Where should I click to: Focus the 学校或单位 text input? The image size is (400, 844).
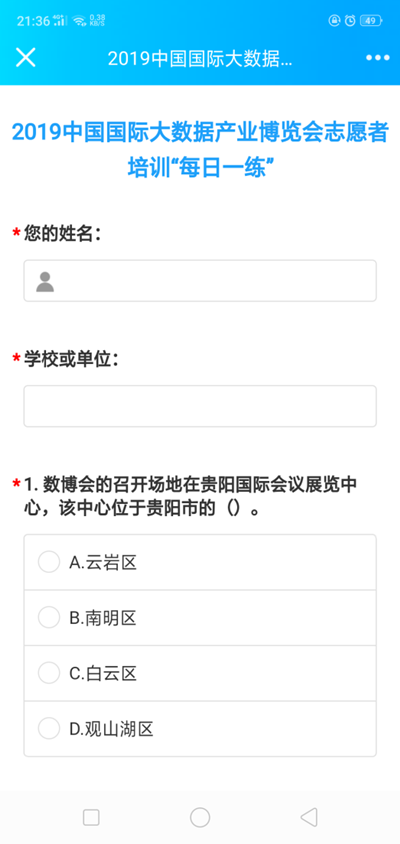click(x=200, y=406)
